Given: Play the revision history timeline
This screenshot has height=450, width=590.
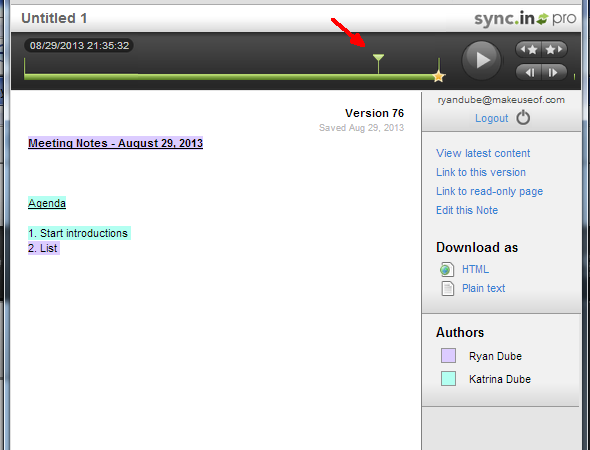Looking at the screenshot, I should (x=481, y=60).
